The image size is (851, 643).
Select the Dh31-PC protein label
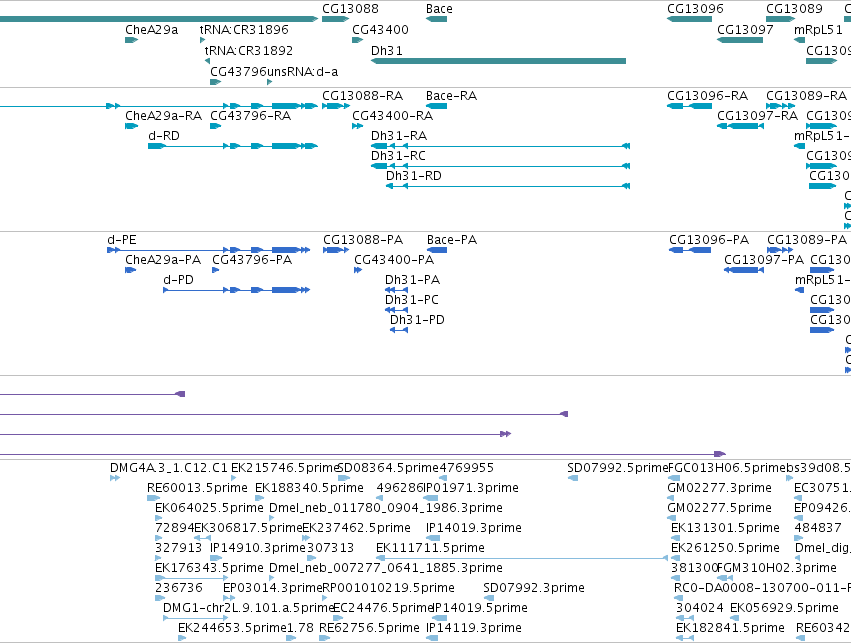click(412, 301)
